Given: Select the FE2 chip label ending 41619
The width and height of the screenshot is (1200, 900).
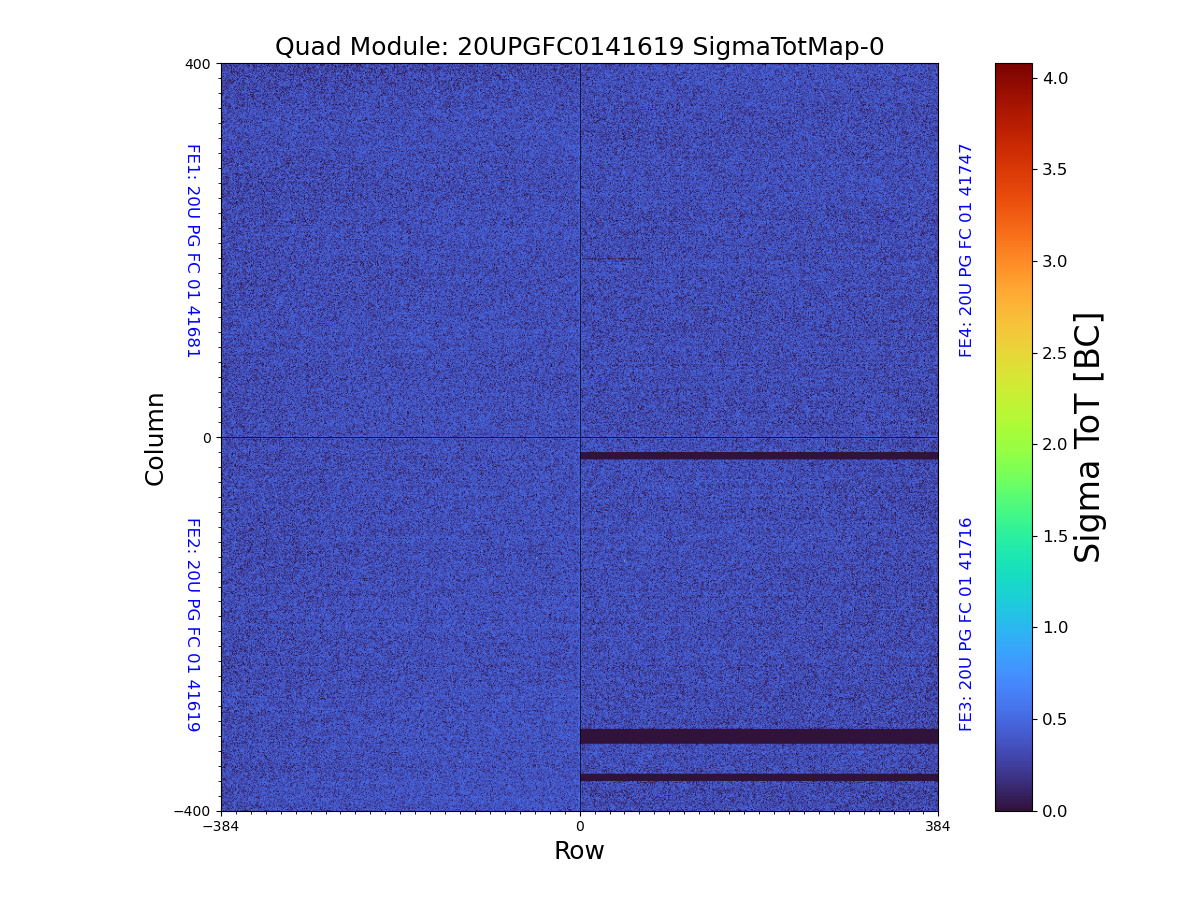Looking at the screenshot, I should click(x=193, y=624).
